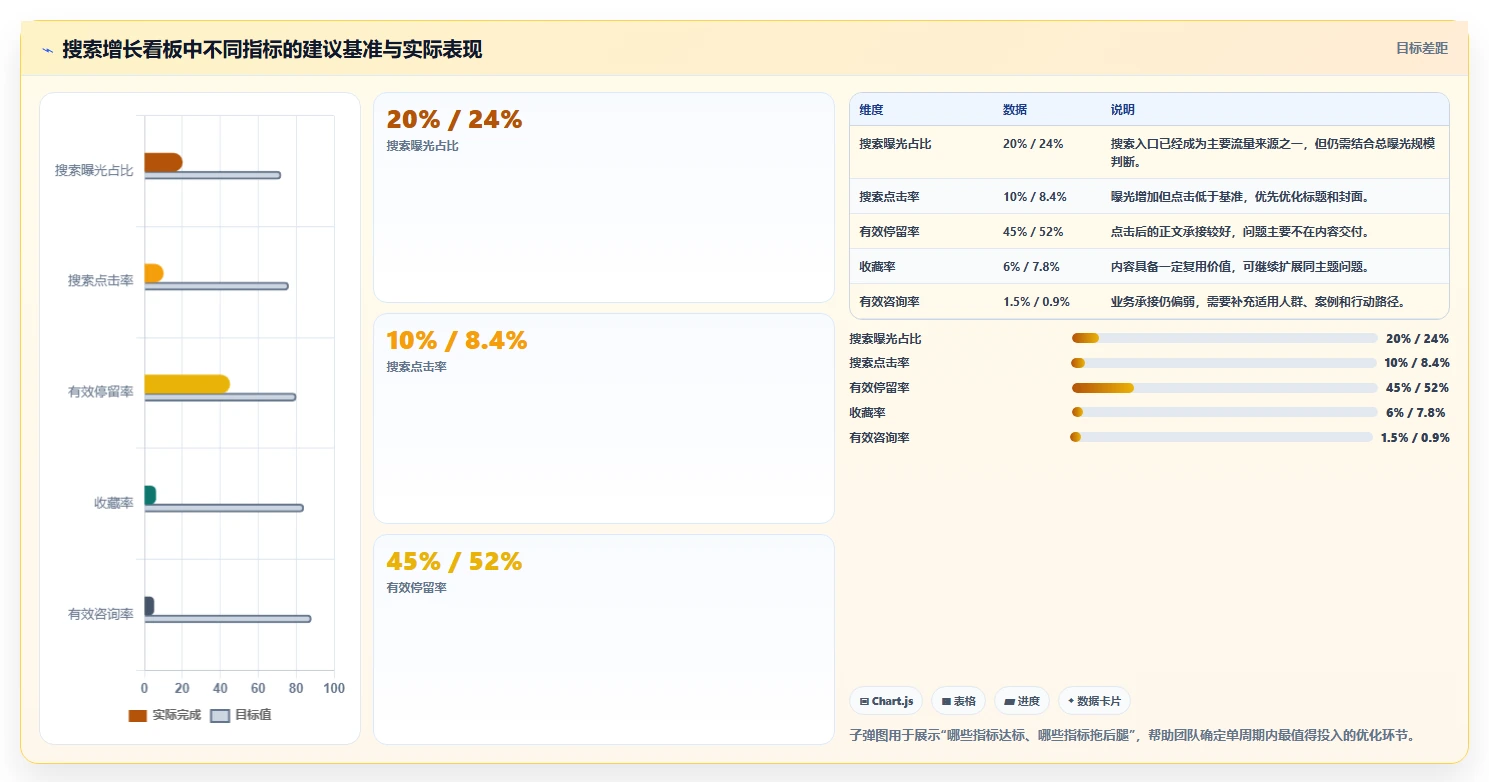The image size is (1489, 782).
Task: Click the gray 目标值 legend color box
Action: tap(220, 715)
